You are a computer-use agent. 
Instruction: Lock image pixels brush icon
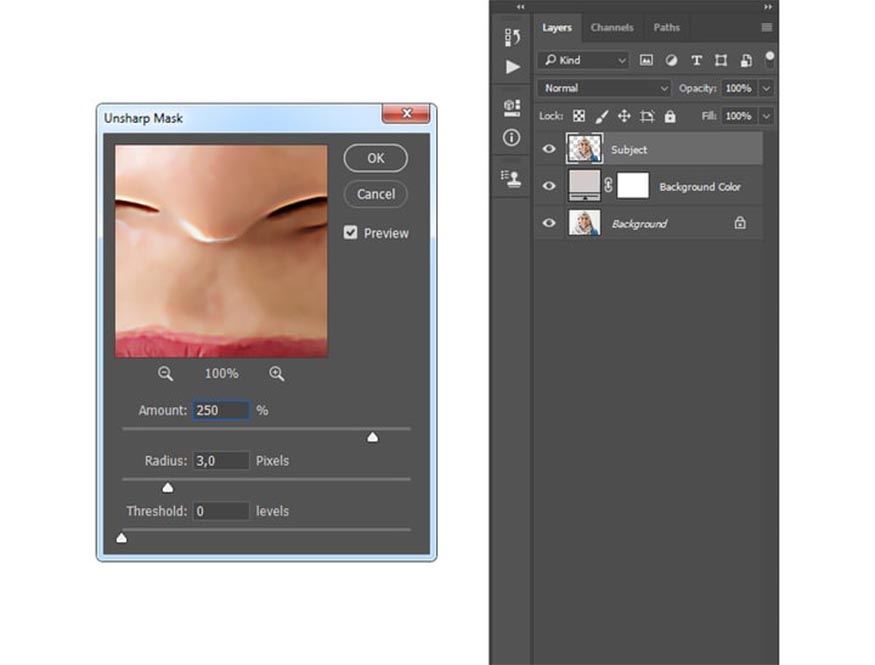pos(602,116)
